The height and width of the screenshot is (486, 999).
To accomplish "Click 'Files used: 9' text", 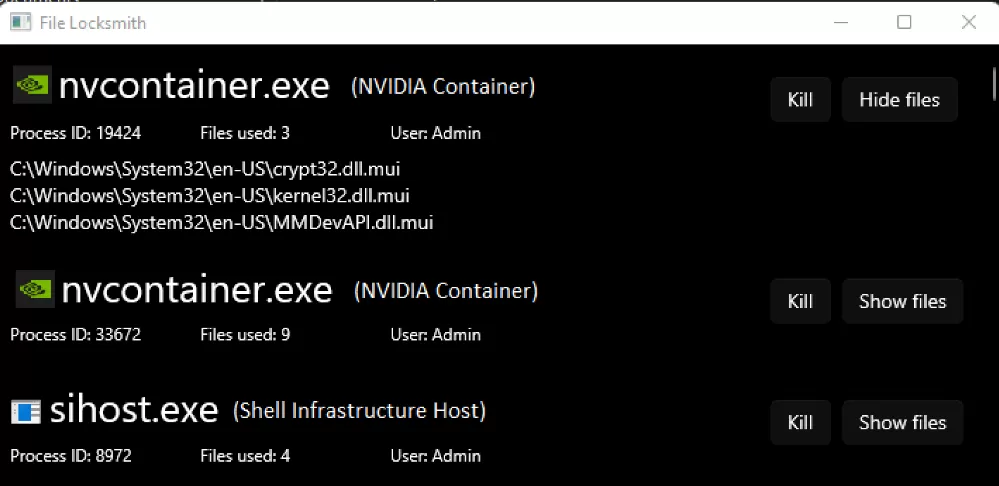I will click(x=245, y=334).
